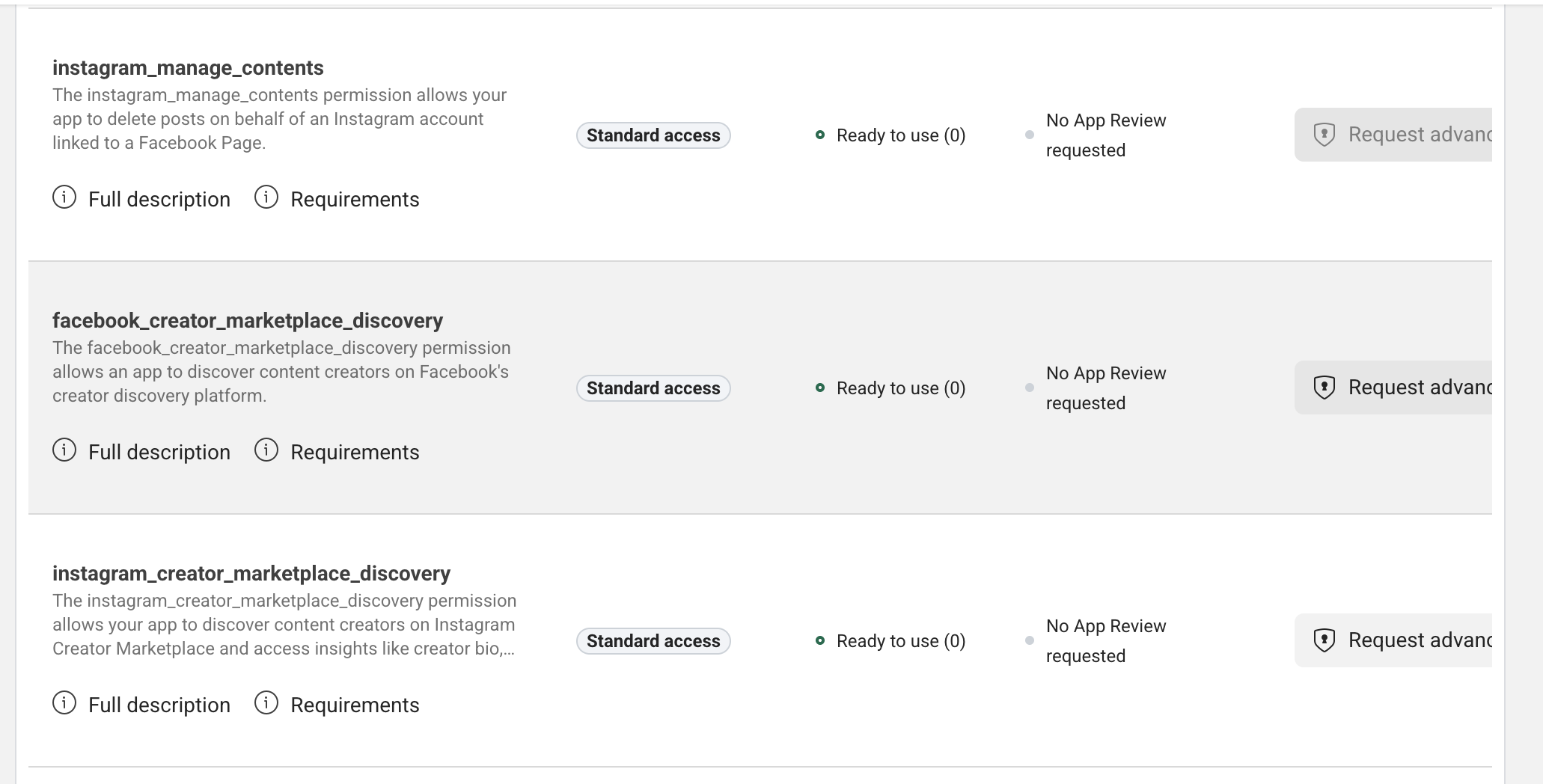
Task: Click info icon beside facebook_creator_marketplace_discovery Requirements
Action: point(266,450)
